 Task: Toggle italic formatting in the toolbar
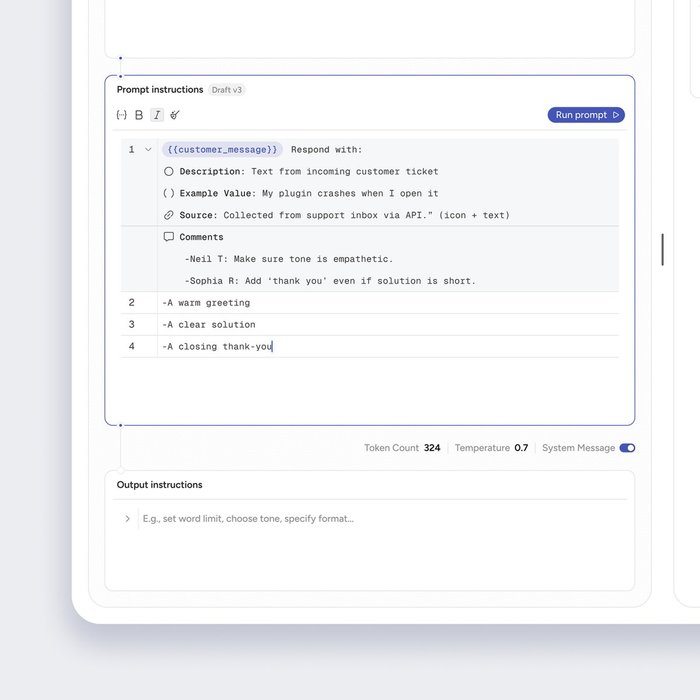coord(157,115)
